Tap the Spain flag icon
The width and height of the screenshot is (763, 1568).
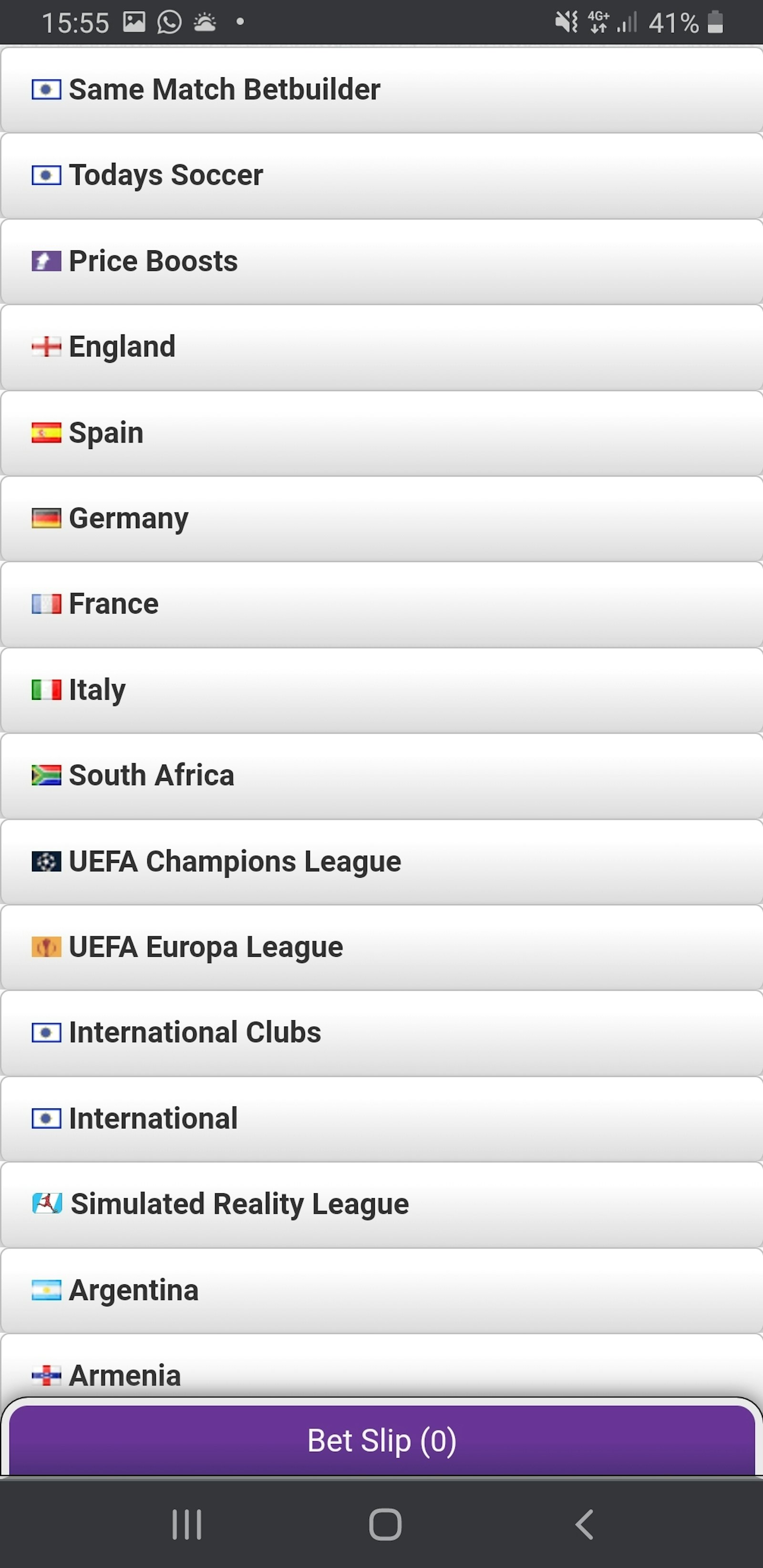pos(46,433)
